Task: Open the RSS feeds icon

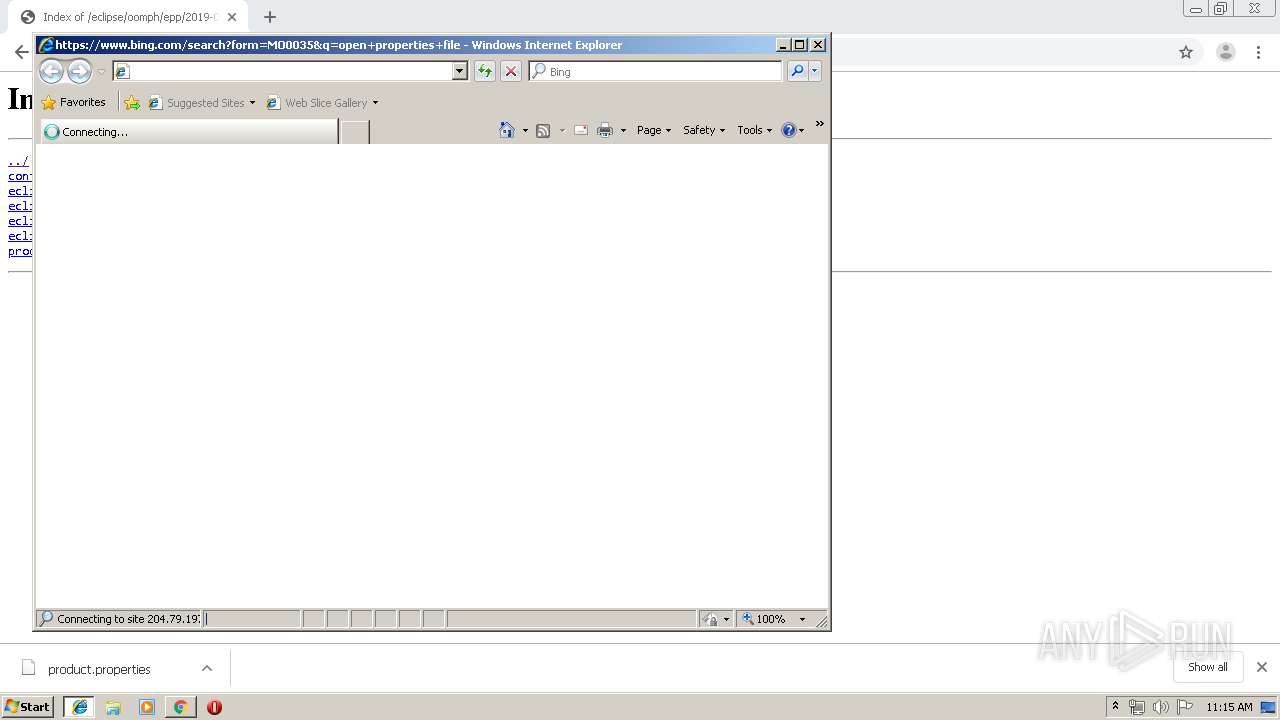Action: click(x=543, y=130)
